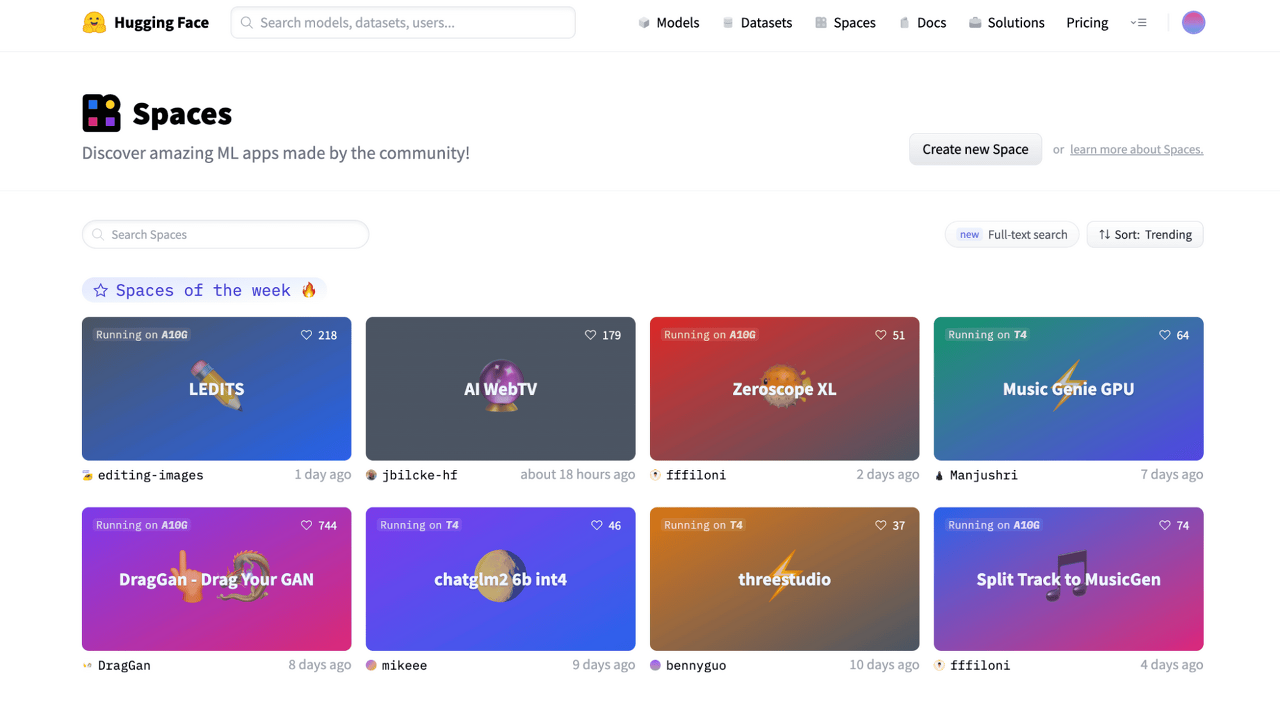Click the editing-images author avatar
This screenshot has height=722, width=1280.
tap(88, 475)
